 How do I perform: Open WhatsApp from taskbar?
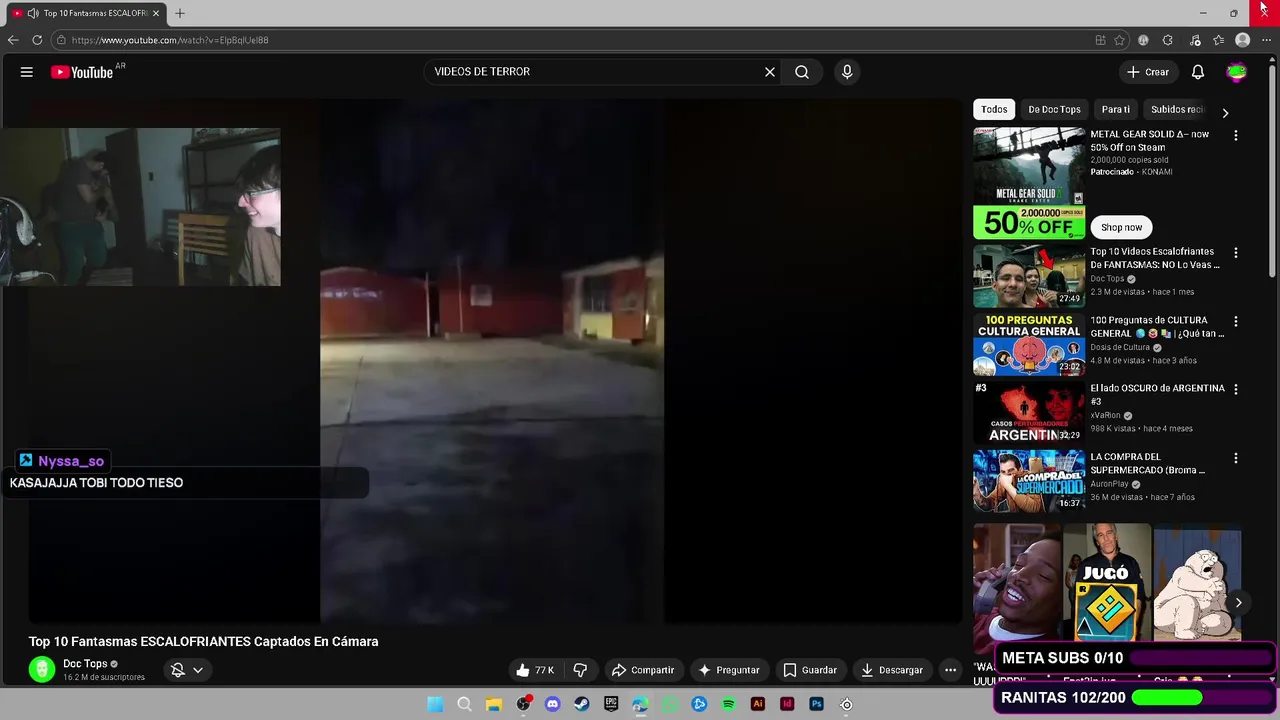click(670, 704)
